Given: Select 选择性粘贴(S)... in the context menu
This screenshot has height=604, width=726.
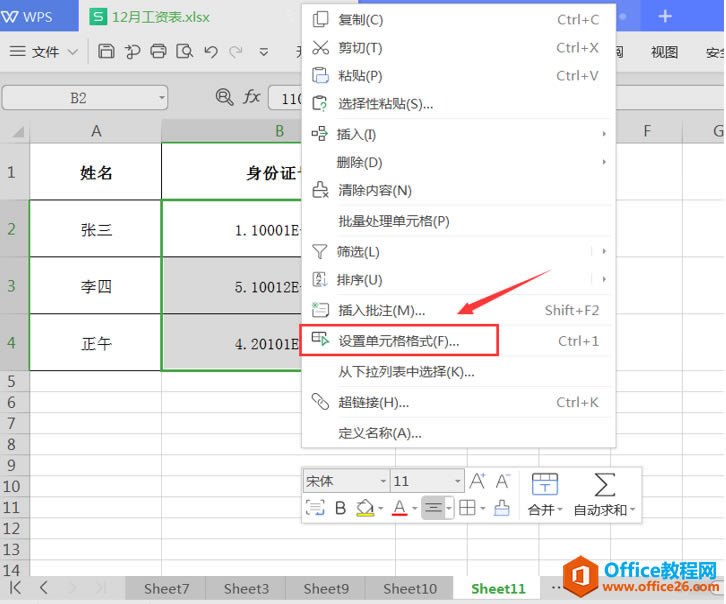Looking at the screenshot, I should click(458, 104).
